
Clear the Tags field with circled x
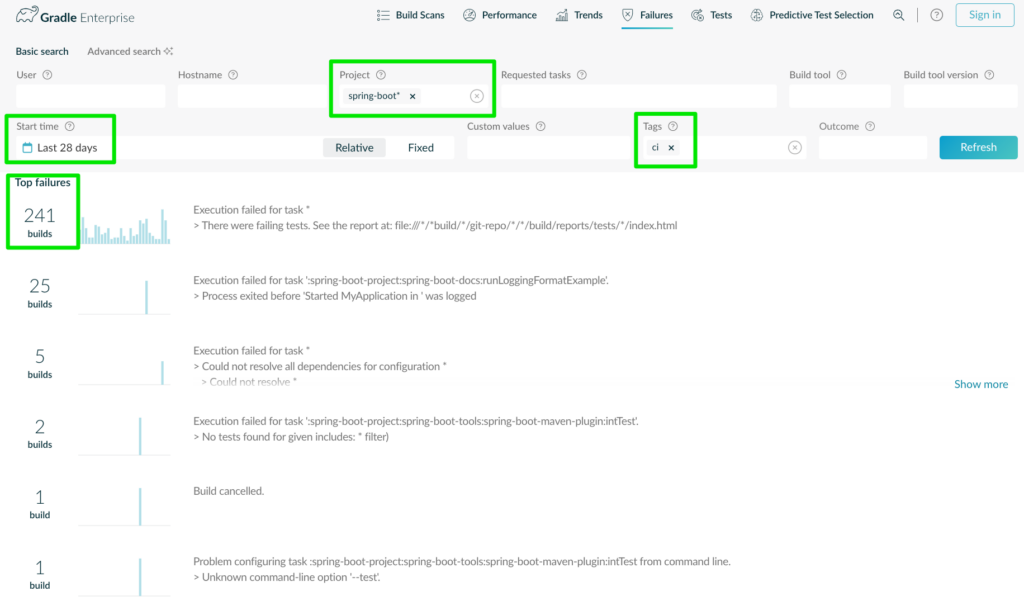point(795,148)
